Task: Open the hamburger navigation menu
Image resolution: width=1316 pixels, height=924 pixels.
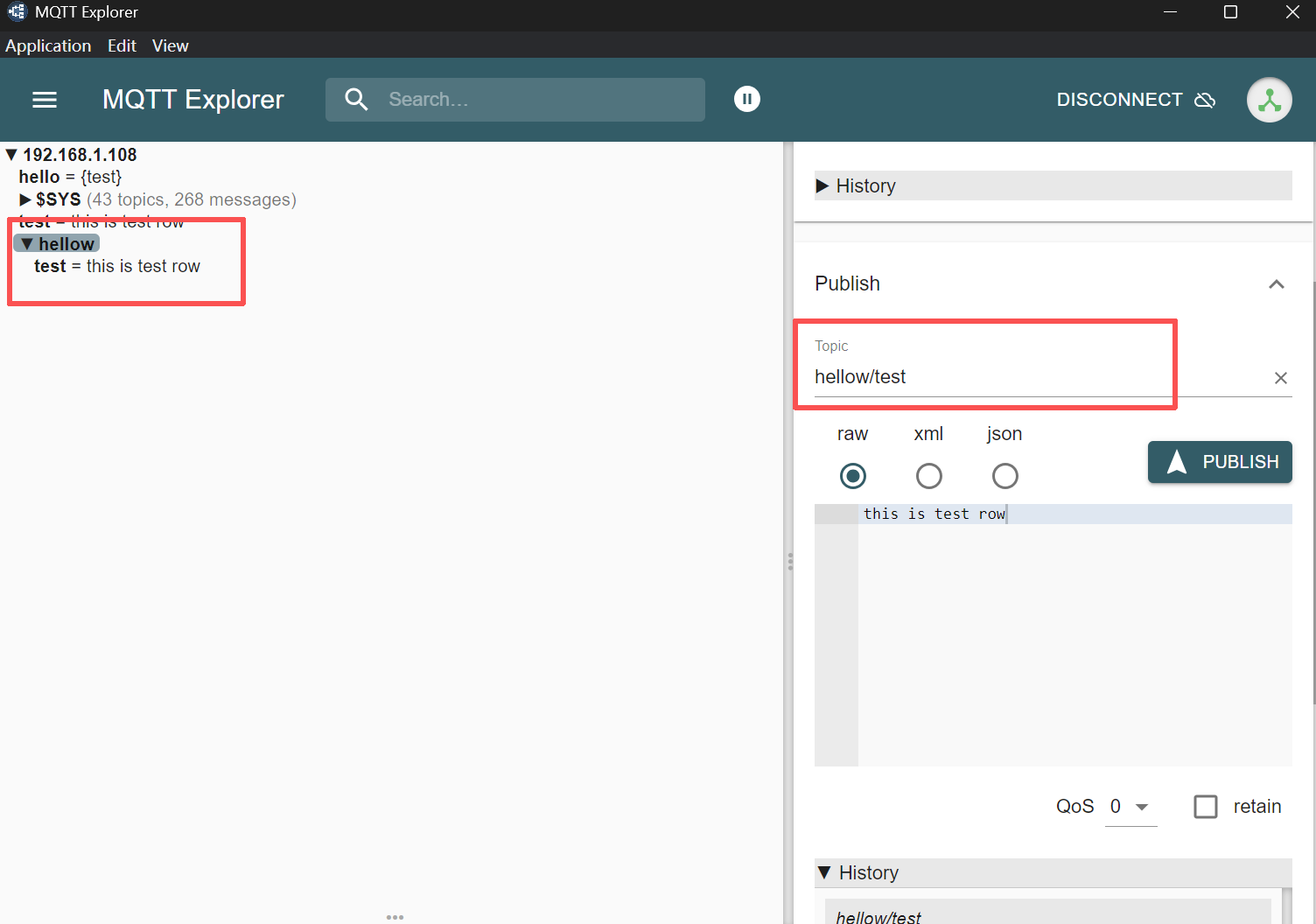Action: tap(45, 100)
